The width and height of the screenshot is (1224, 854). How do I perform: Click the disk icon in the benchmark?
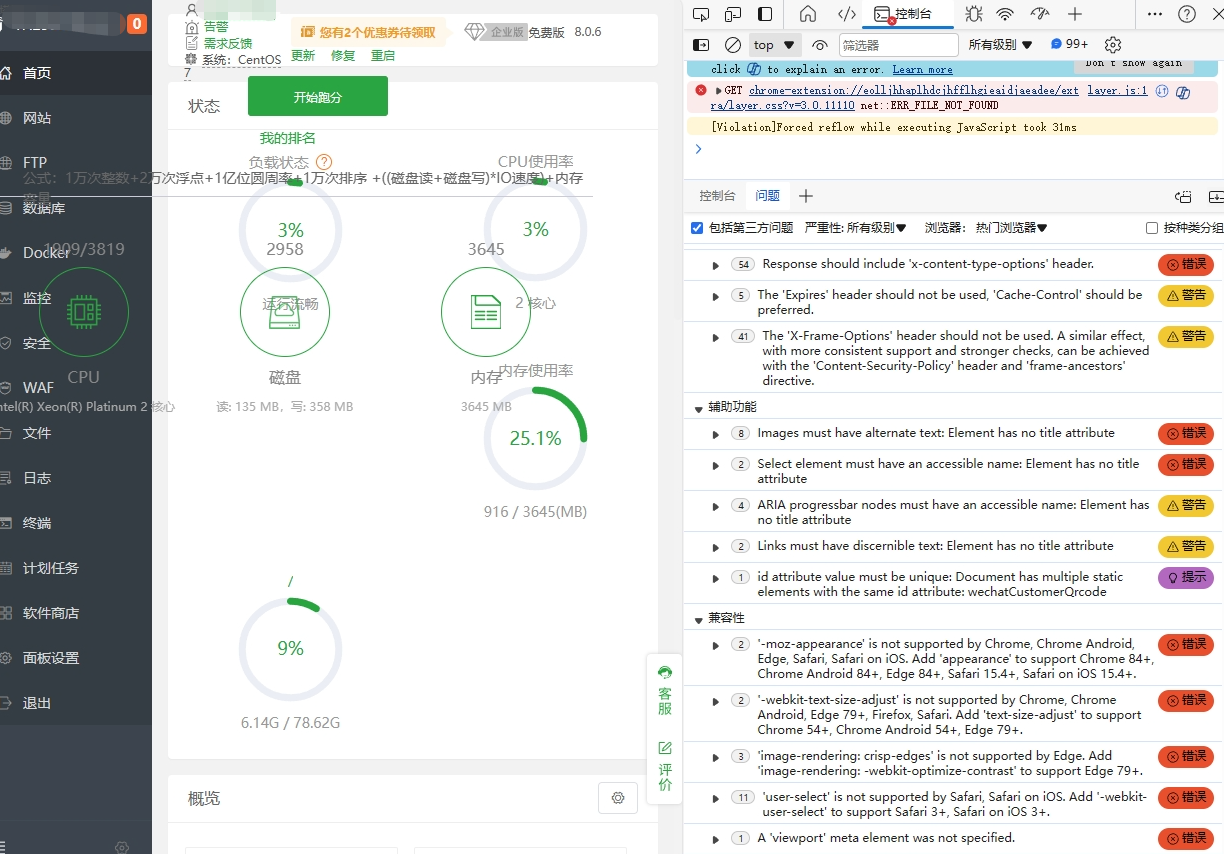point(285,313)
